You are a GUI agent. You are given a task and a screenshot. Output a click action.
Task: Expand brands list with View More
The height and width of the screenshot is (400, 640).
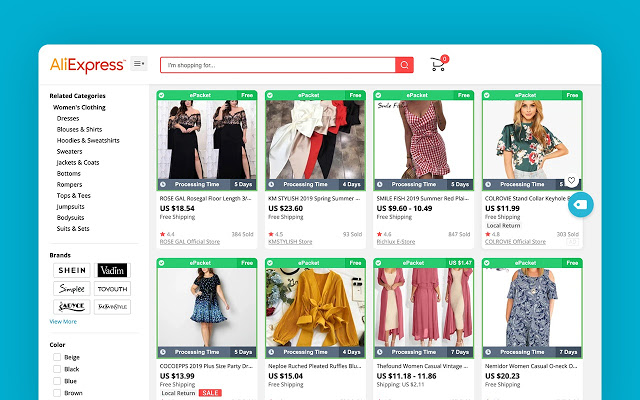[63, 321]
